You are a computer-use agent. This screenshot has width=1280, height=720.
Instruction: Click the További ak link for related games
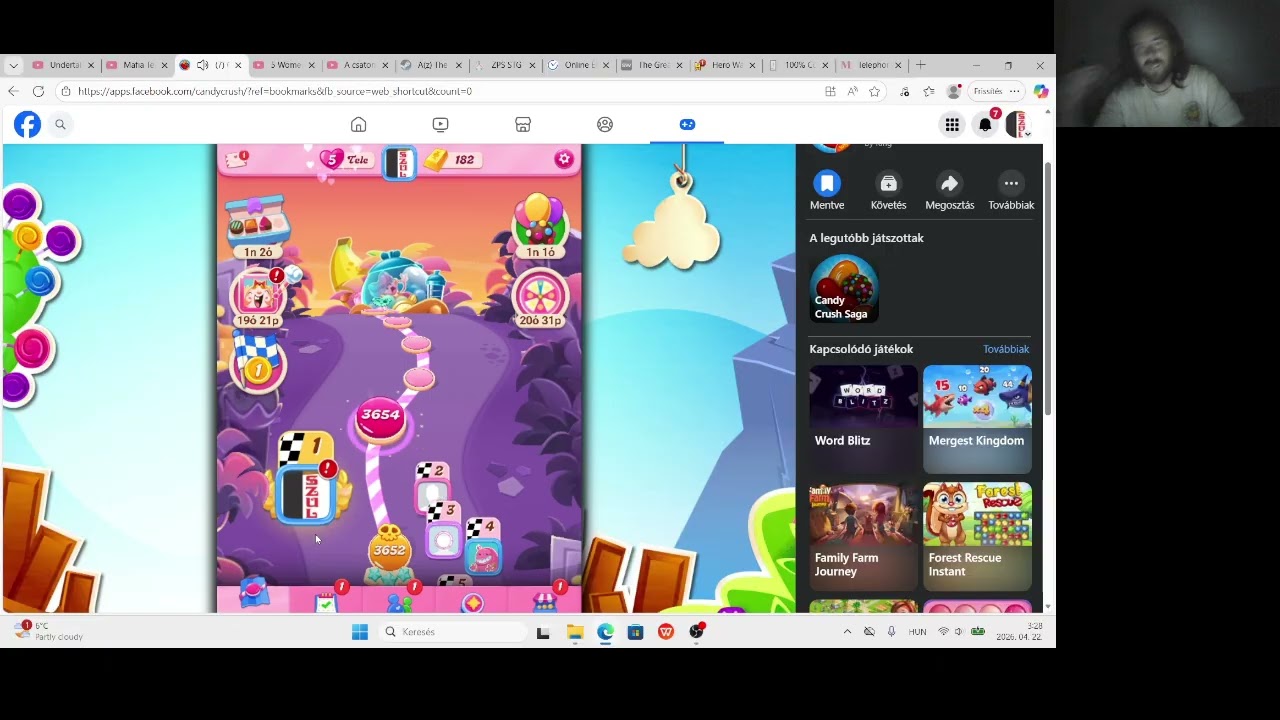point(1005,349)
